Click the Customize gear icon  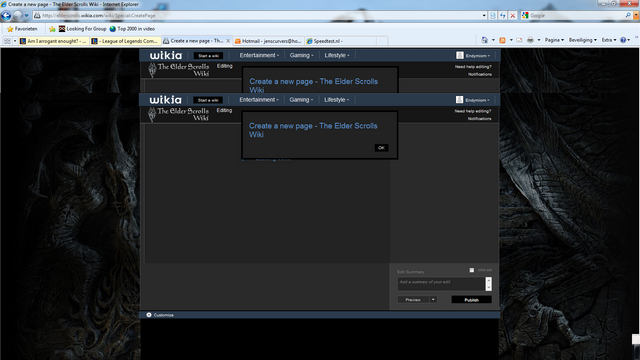tap(149, 315)
